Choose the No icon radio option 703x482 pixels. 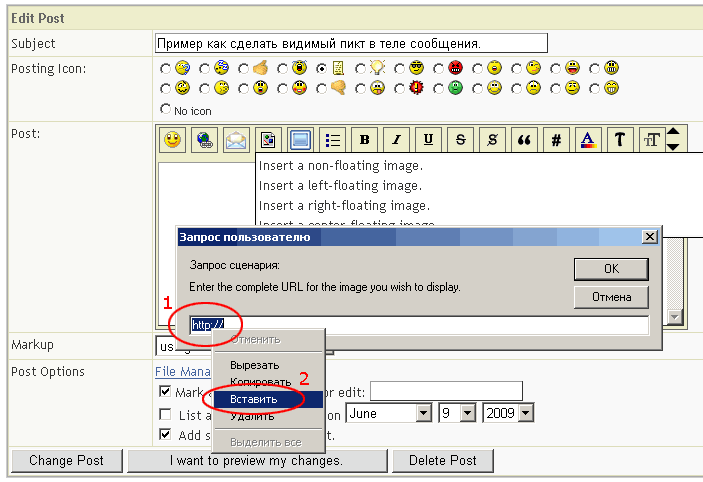click(165, 109)
